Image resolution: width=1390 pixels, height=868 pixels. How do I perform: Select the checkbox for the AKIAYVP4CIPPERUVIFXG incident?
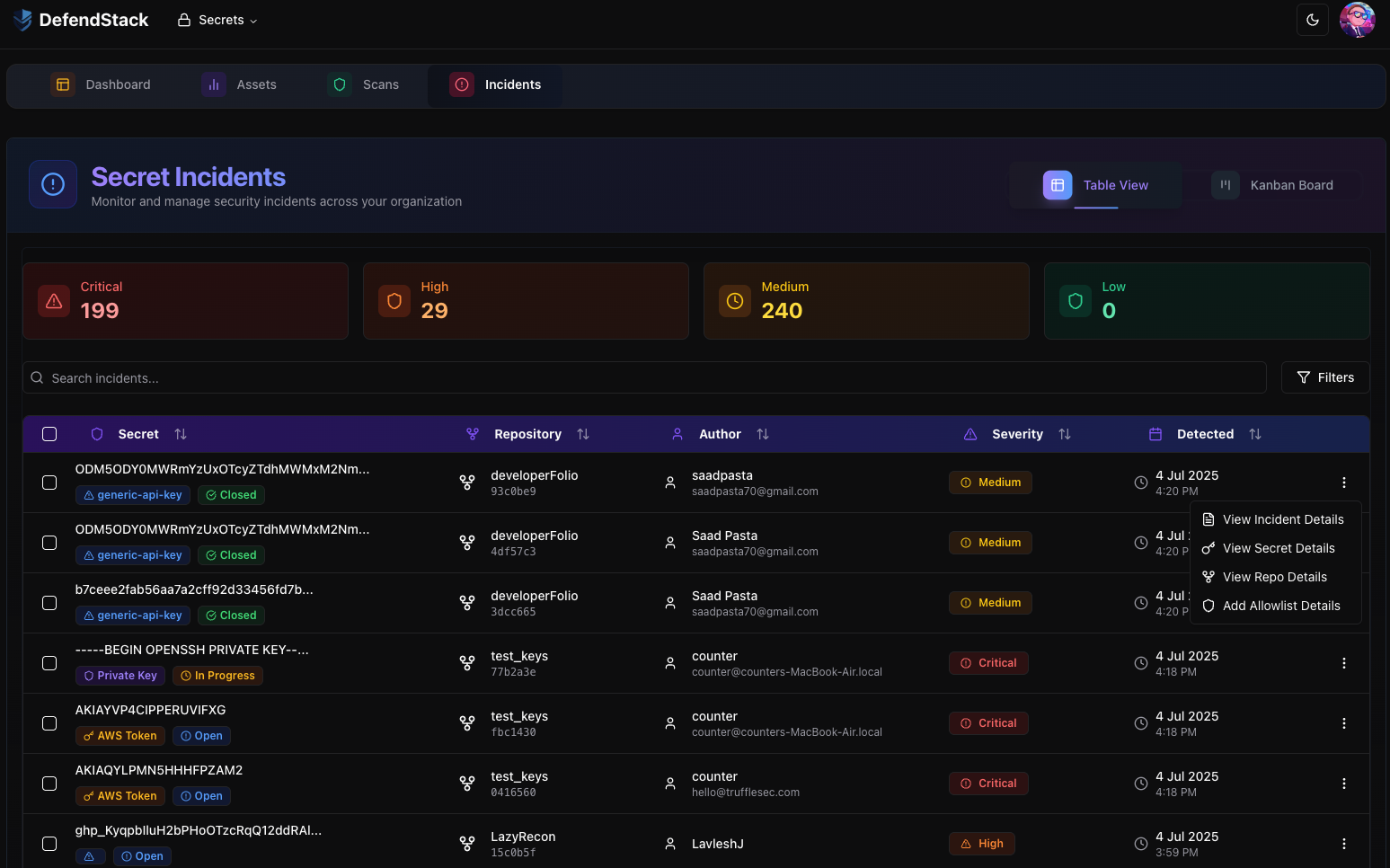pyautogui.click(x=49, y=722)
